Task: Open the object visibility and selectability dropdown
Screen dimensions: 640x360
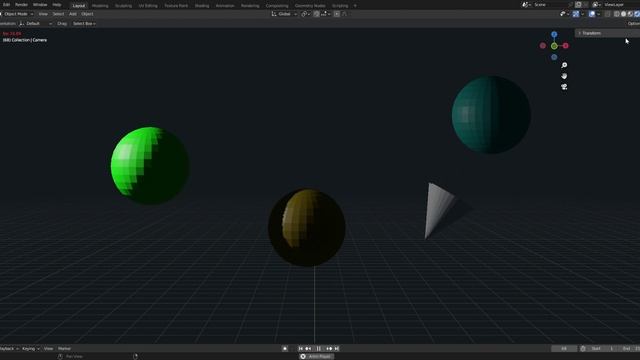Action: click(x=564, y=14)
